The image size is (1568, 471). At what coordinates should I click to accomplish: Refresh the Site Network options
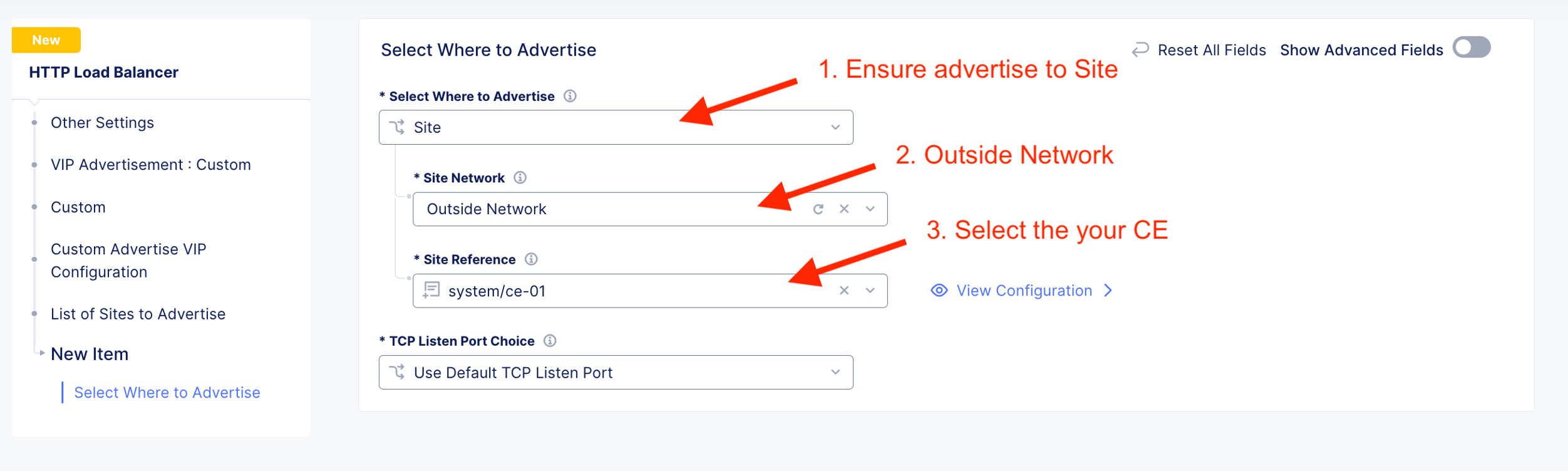818,209
